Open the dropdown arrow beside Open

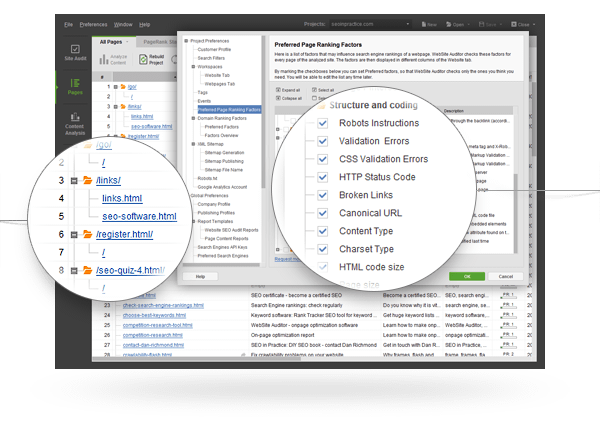tap(468, 24)
